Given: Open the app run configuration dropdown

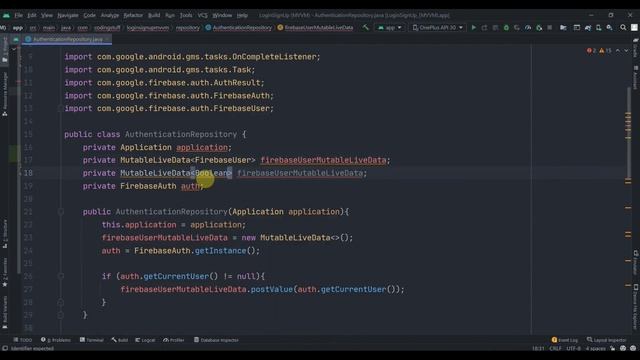Looking at the screenshot, I should pyautogui.click(x=389, y=27).
